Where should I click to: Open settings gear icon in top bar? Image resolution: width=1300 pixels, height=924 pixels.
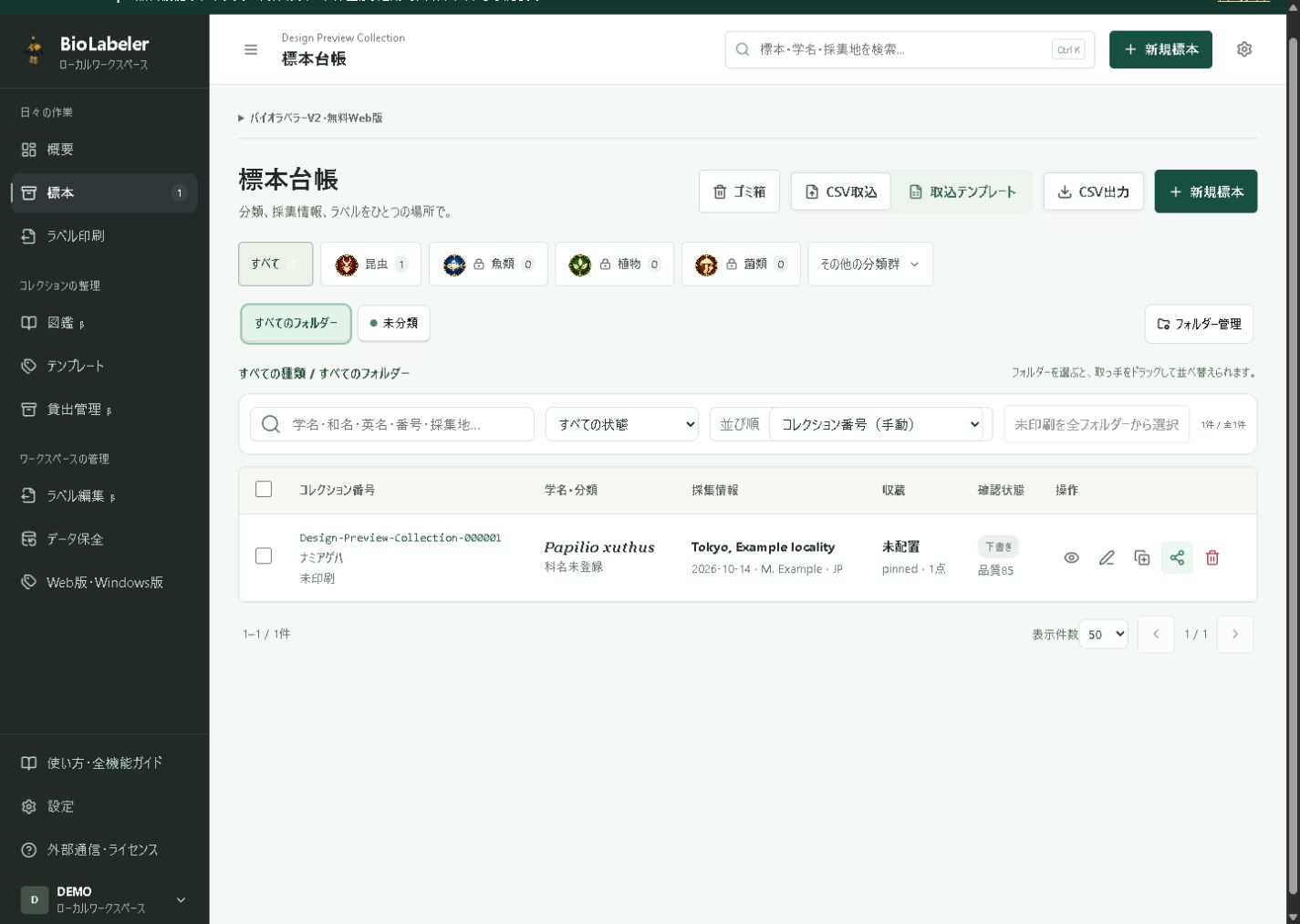click(x=1244, y=49)
